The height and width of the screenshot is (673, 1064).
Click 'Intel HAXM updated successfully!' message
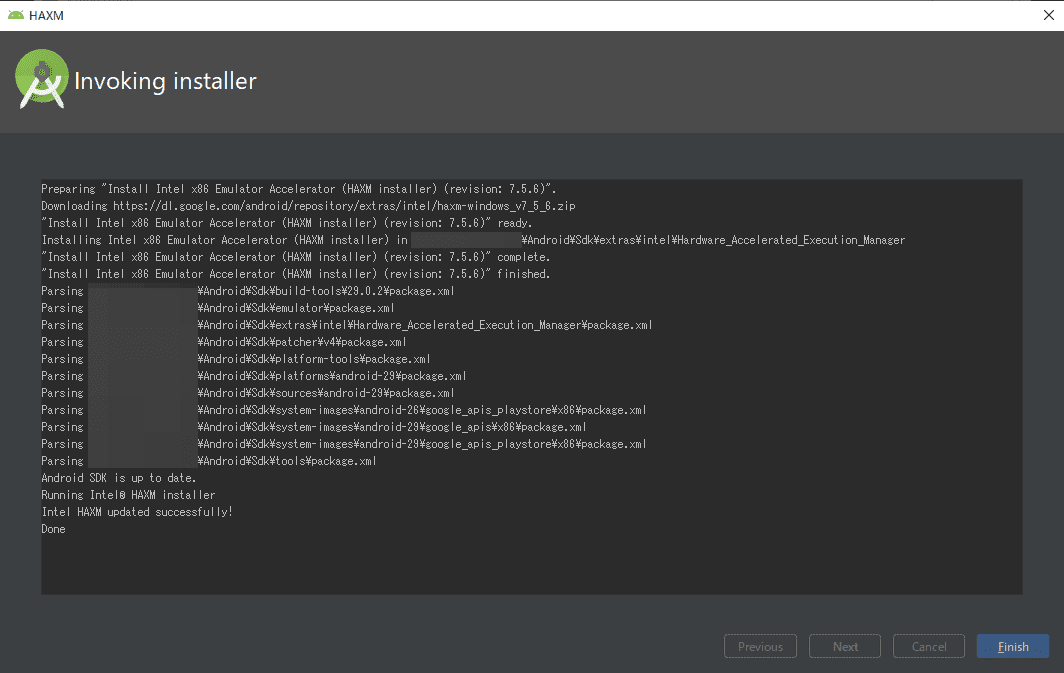point(137,512)
